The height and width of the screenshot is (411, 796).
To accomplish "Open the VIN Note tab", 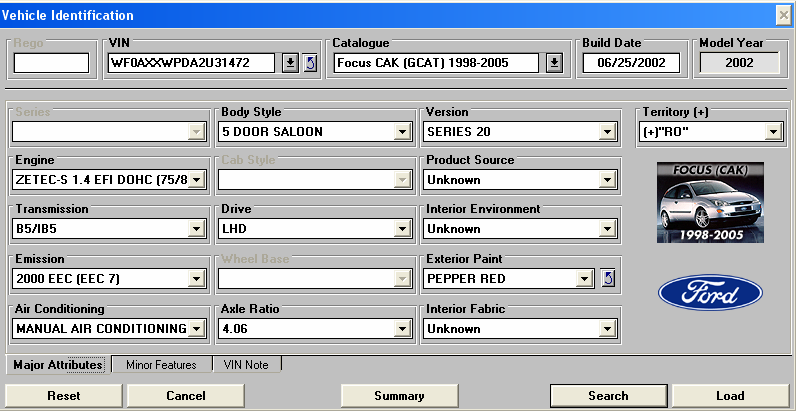I will click(x=245, y=365).
